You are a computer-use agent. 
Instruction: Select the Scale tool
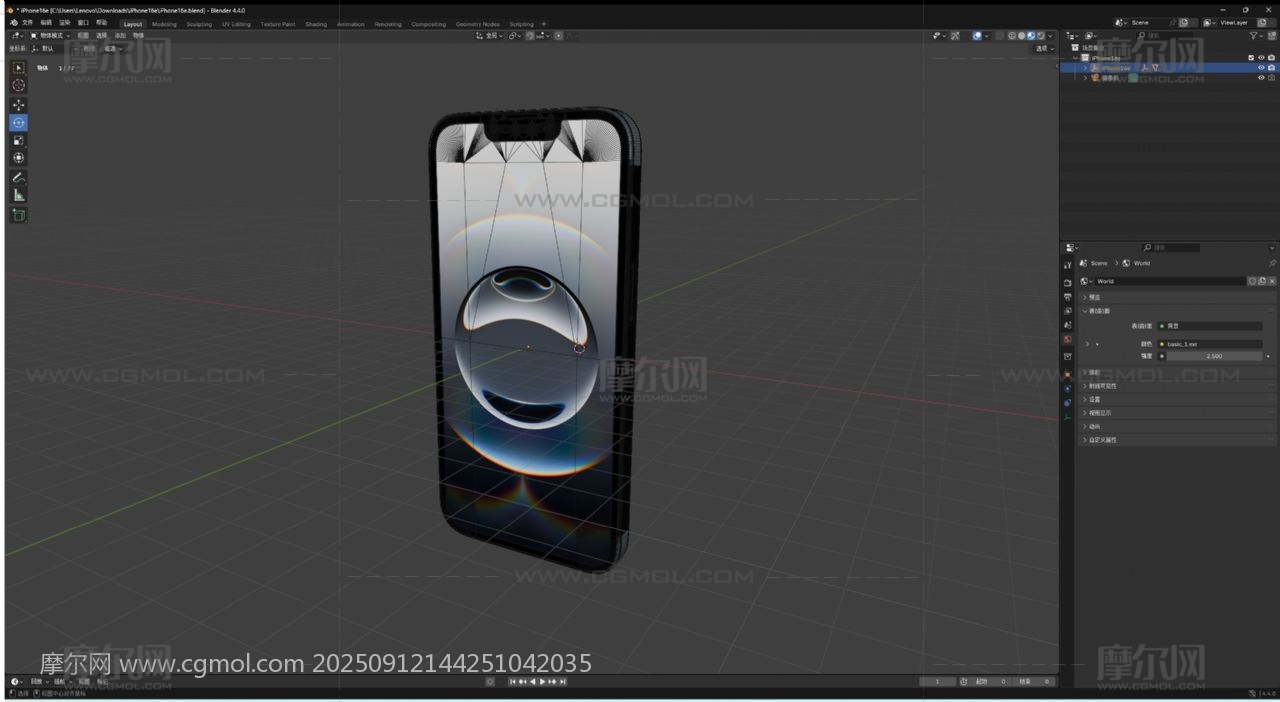pos(19,141)
